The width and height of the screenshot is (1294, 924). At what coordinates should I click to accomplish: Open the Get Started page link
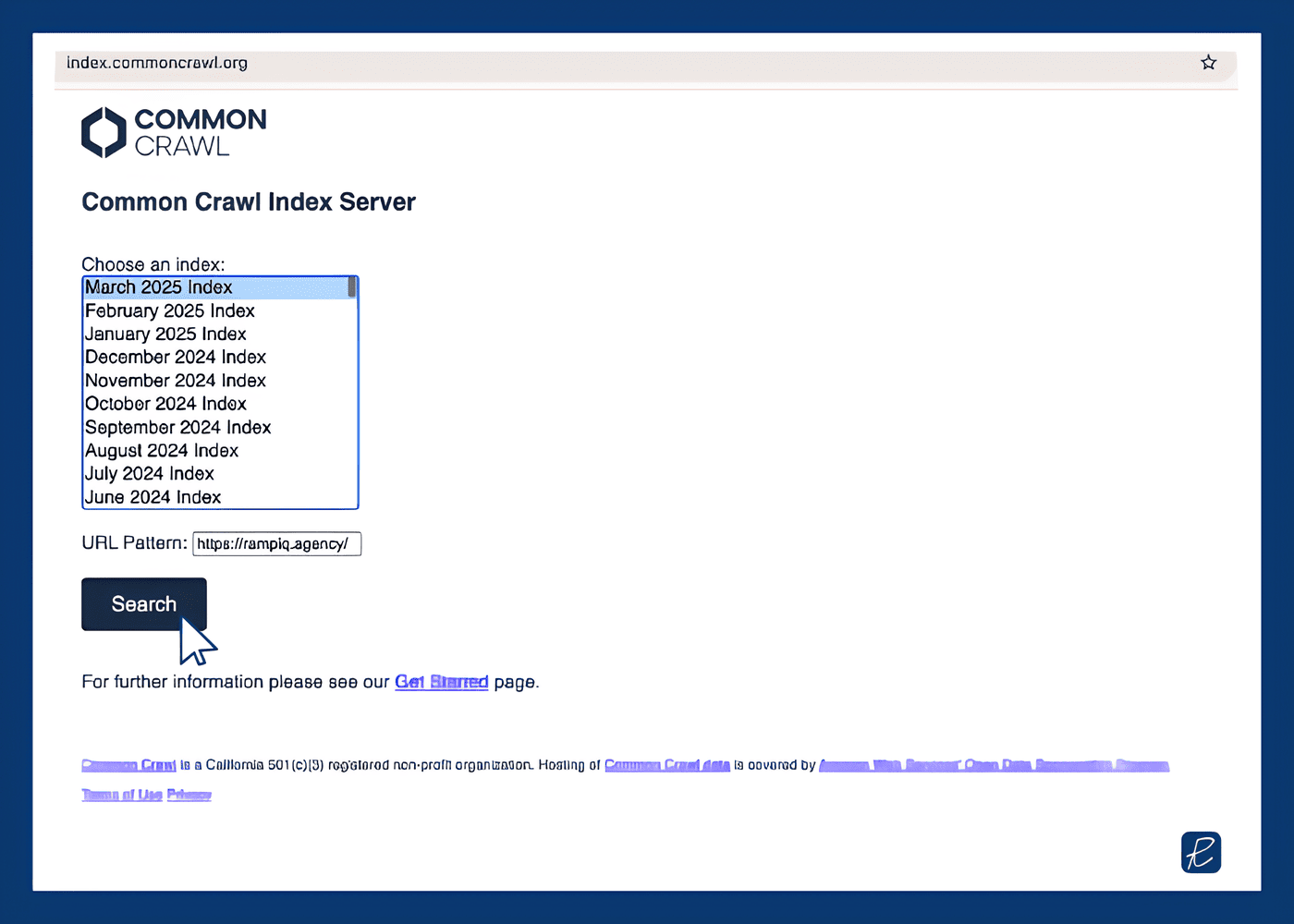[x=442, y=682]
